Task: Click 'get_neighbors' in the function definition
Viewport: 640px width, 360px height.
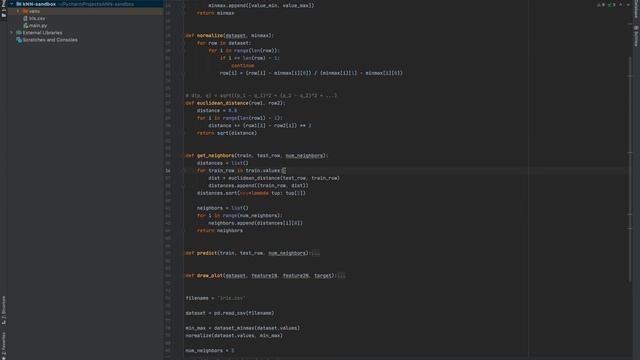Action: click(216, 156)
